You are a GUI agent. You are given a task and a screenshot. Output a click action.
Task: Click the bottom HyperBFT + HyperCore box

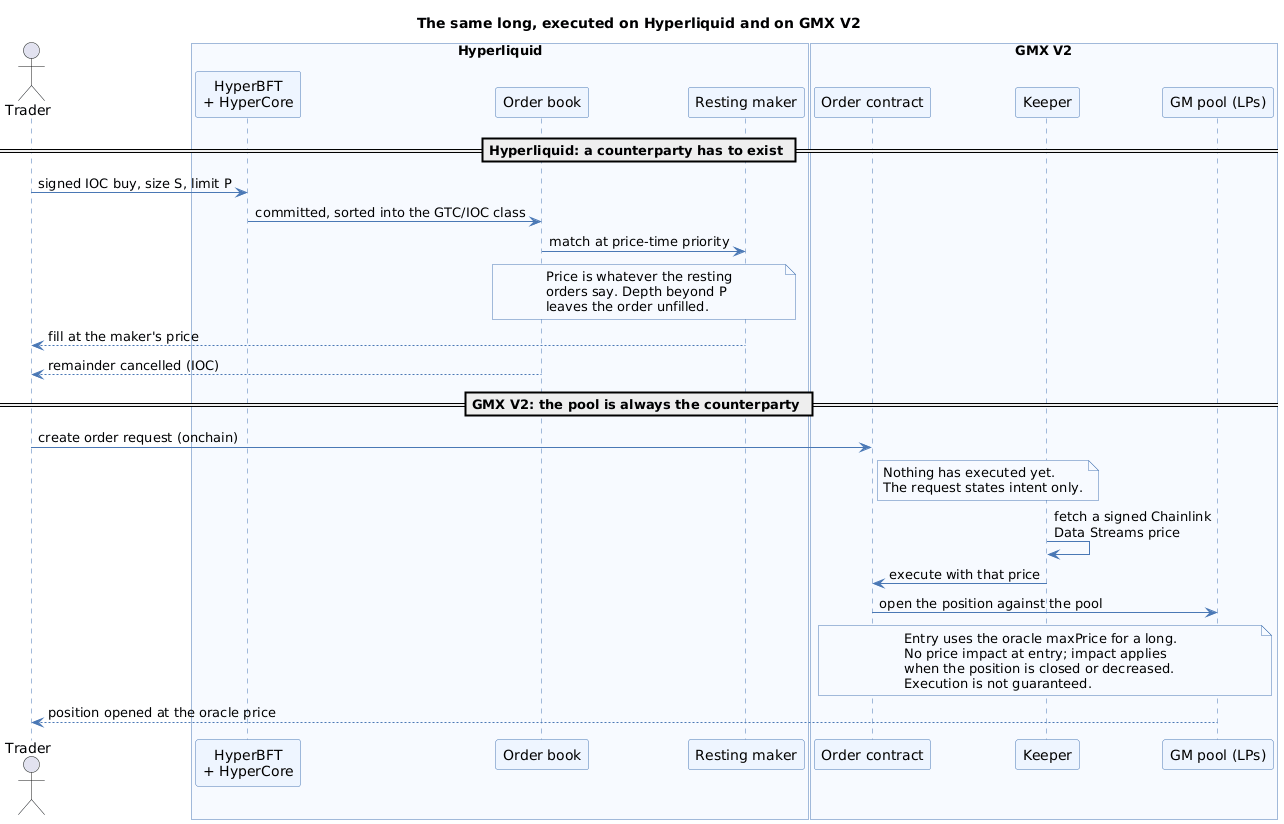(247, 762)
